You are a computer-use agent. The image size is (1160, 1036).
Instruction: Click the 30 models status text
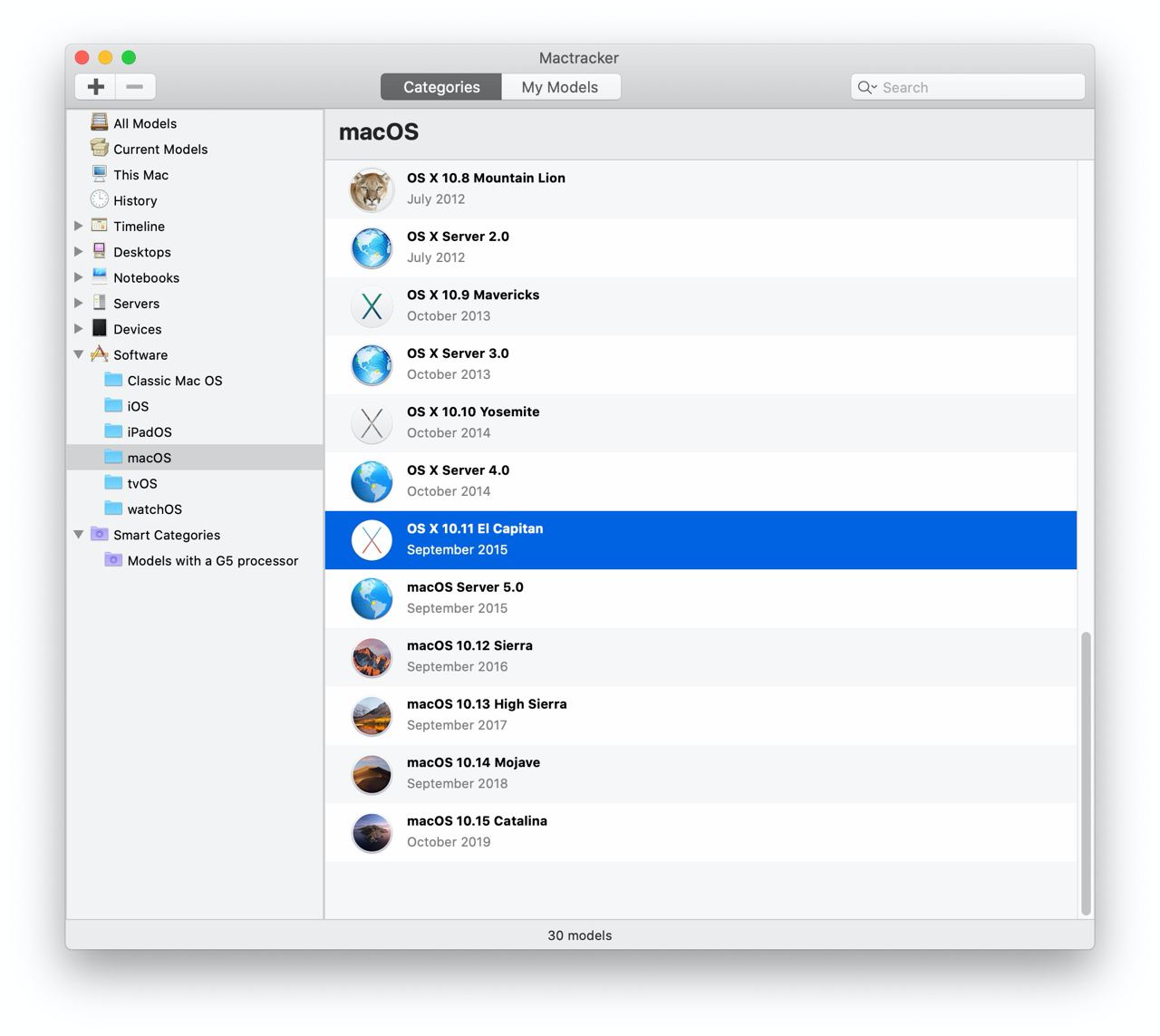580,935
